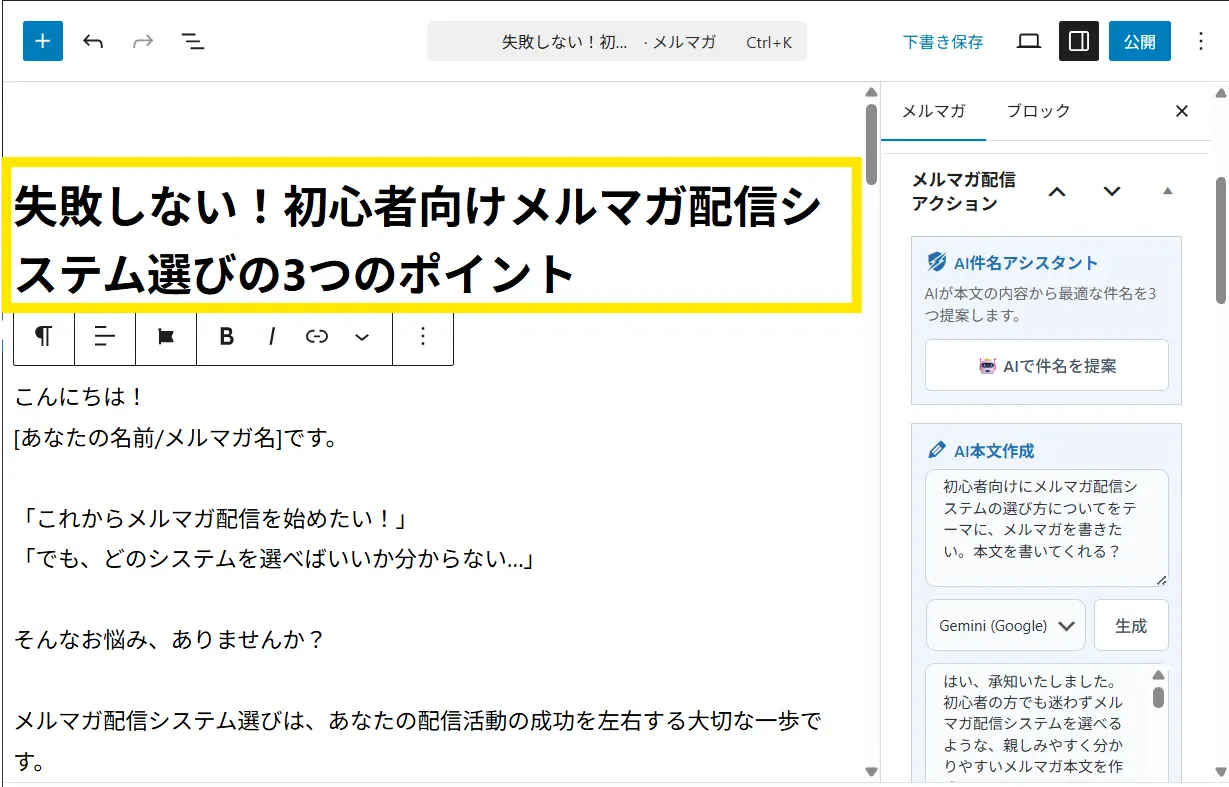Open the text alignment options
Screen dimensions: 1229x787
(105, 337)
